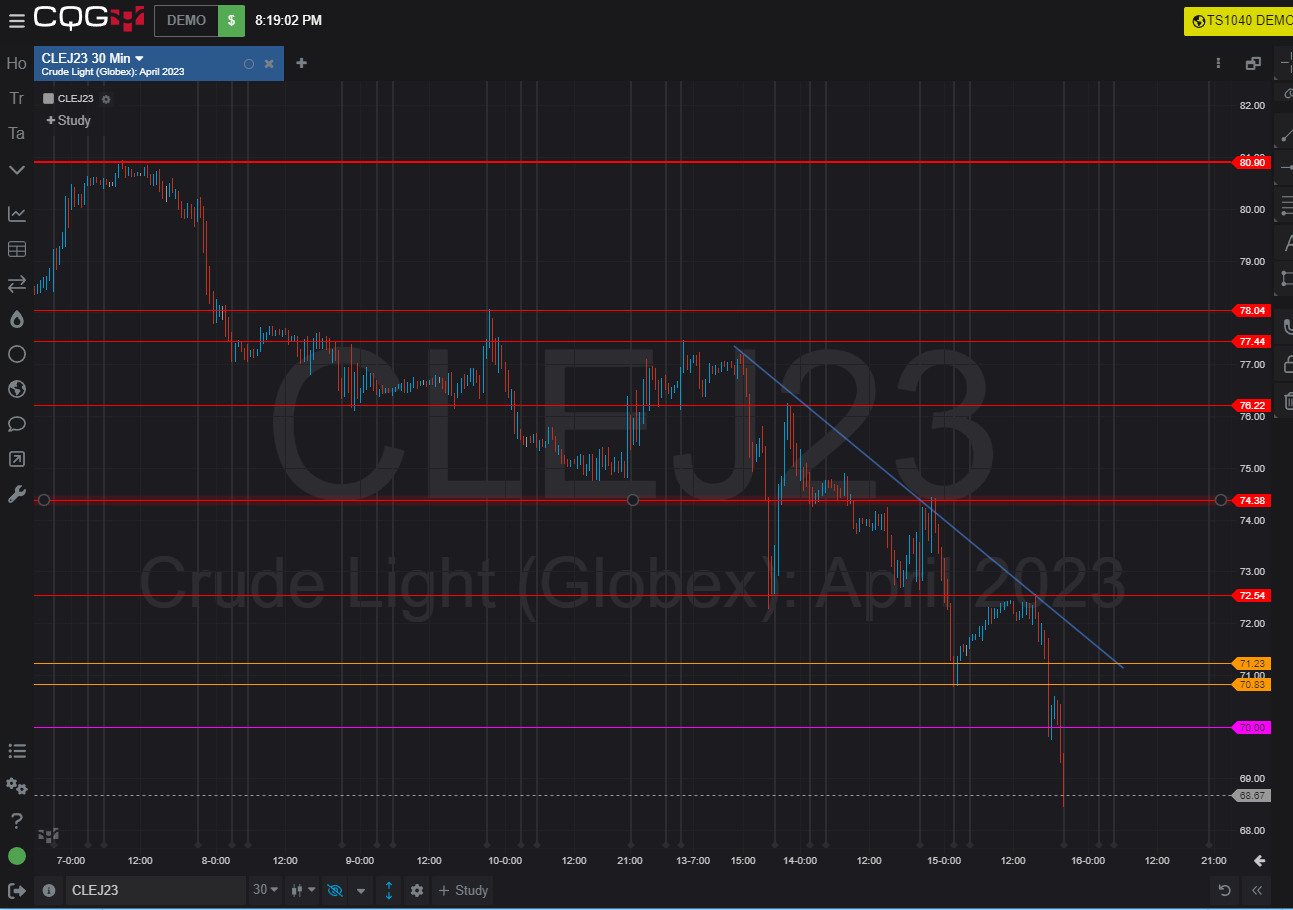1293x910 pixels.
Task: Open the chat speech bubble icon
Action: click(16, 424)
